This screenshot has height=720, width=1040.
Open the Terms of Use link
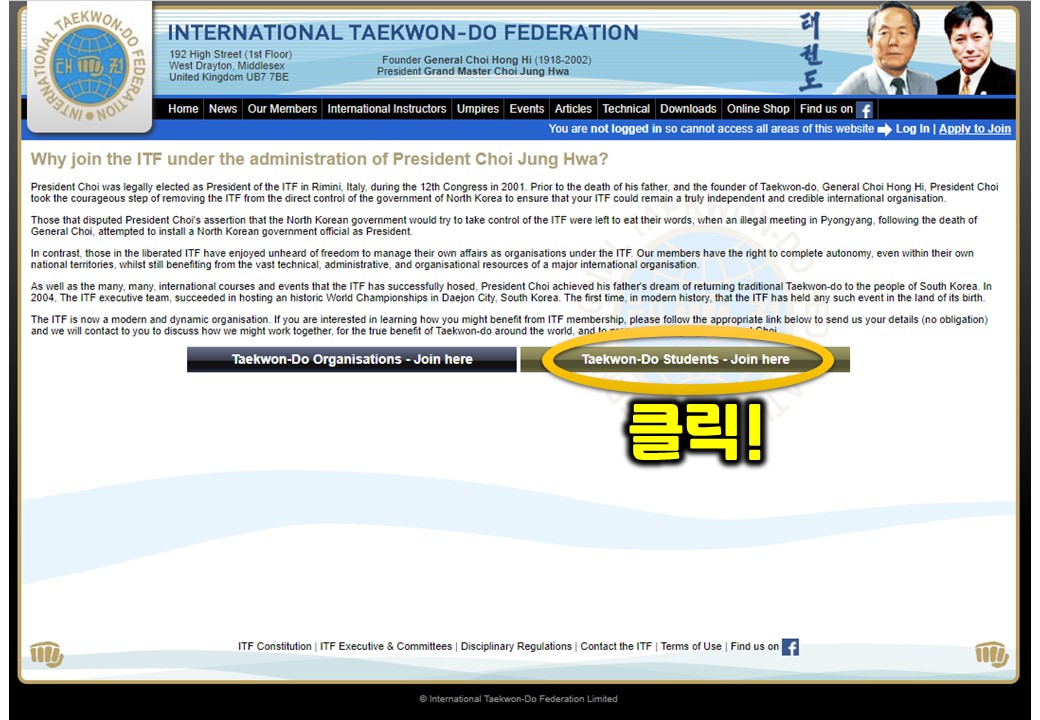point(691,646)
